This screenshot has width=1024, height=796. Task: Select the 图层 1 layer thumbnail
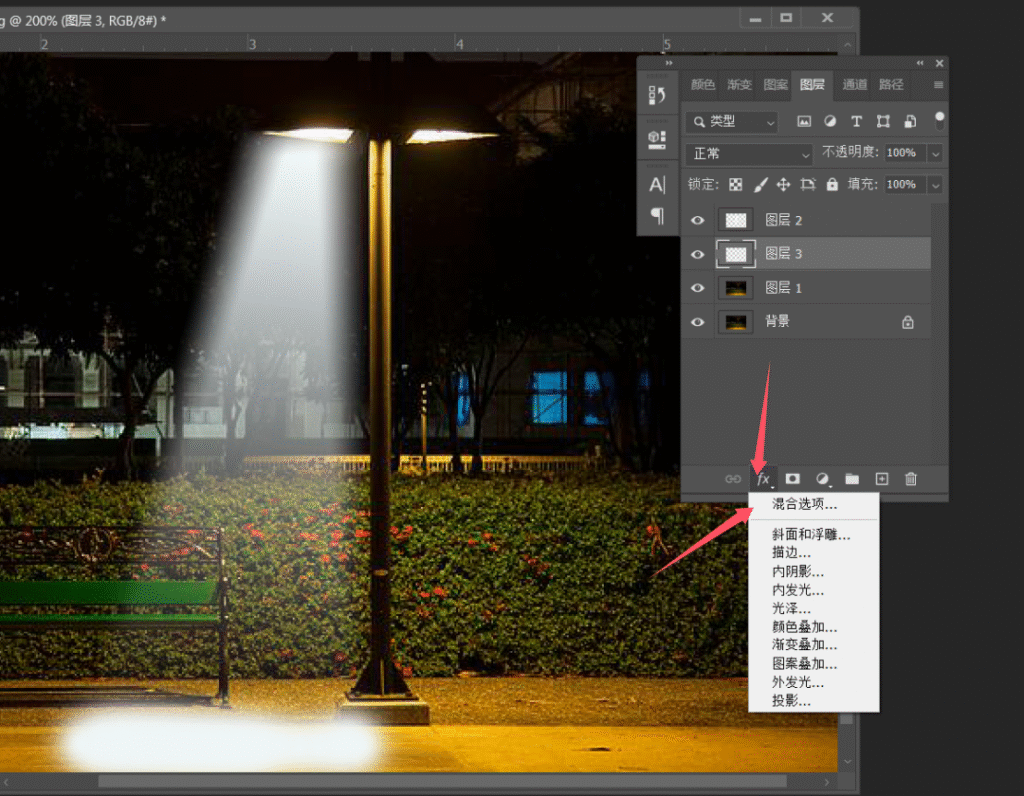coord(736,288)
